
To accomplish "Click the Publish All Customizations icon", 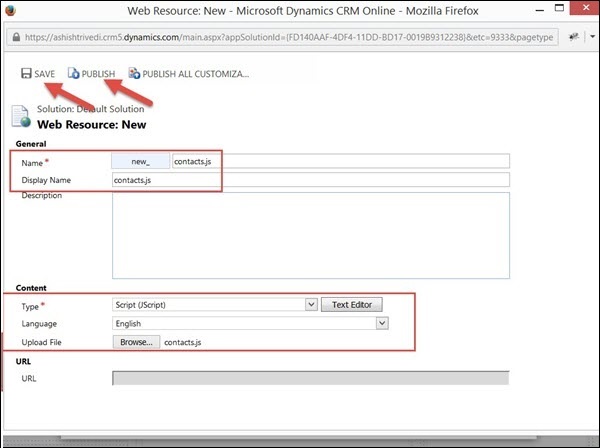I will point(134,73).
